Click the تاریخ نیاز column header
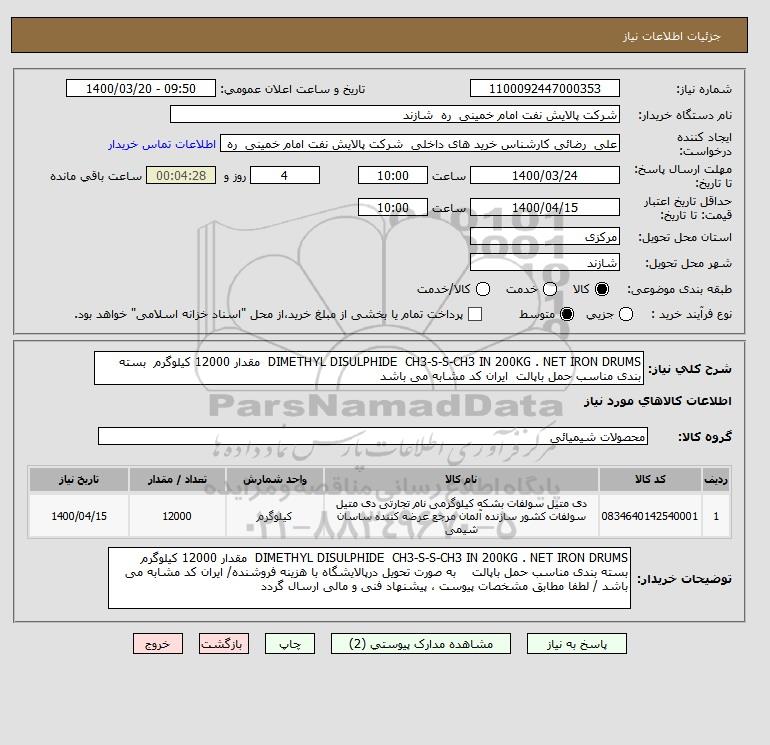The width and height of the screenshot is (770, 745). point(79,479)
